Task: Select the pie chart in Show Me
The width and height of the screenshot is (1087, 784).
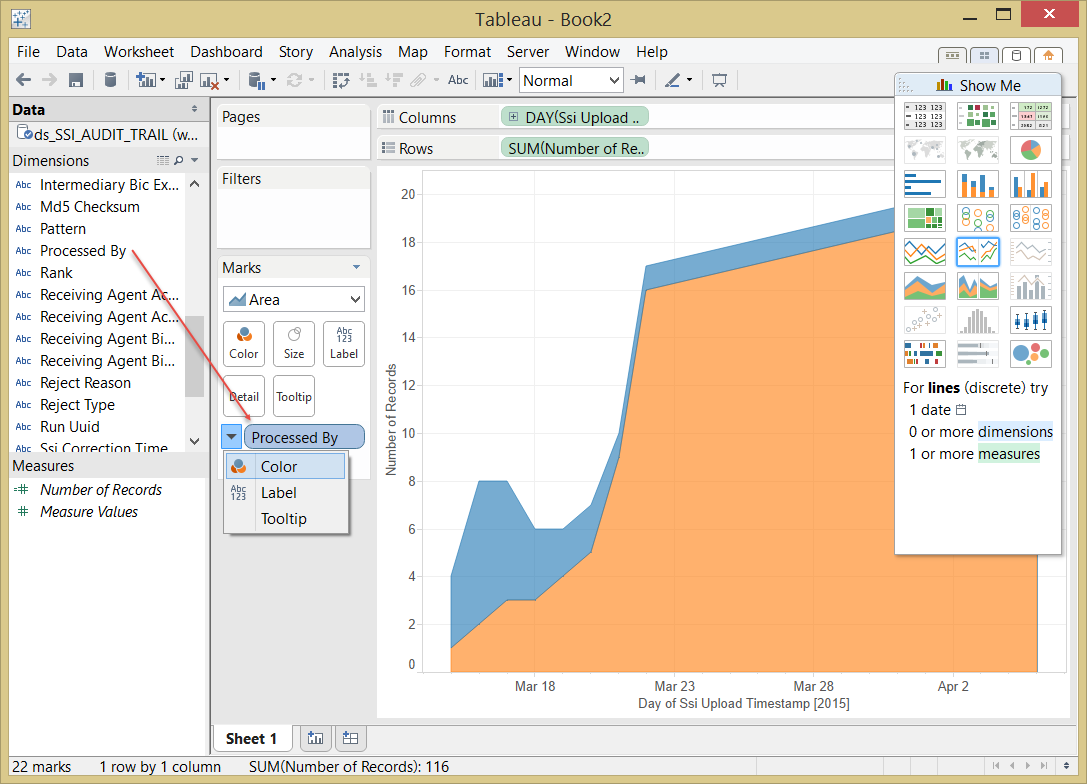Action: point(1031,150)
